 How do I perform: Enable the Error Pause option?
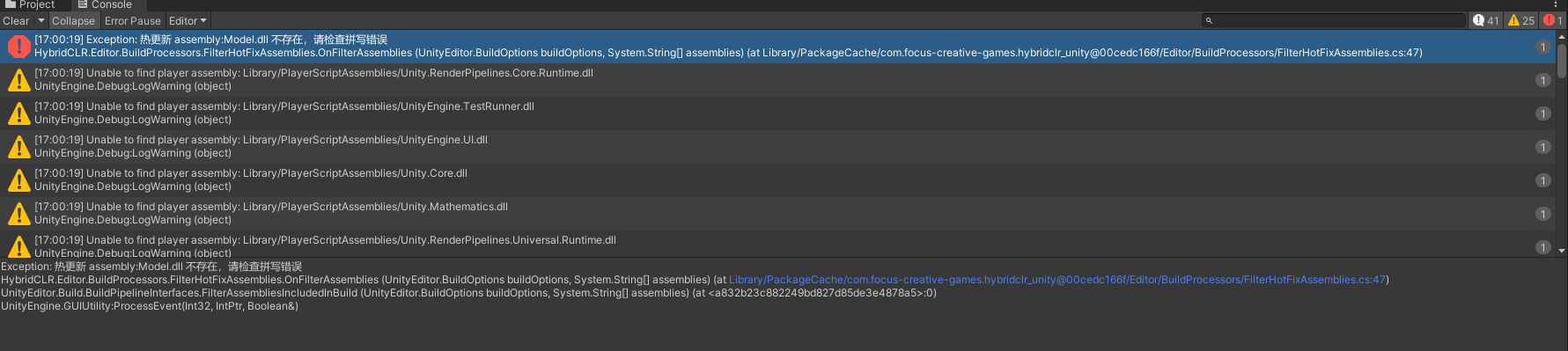[133, 20]
